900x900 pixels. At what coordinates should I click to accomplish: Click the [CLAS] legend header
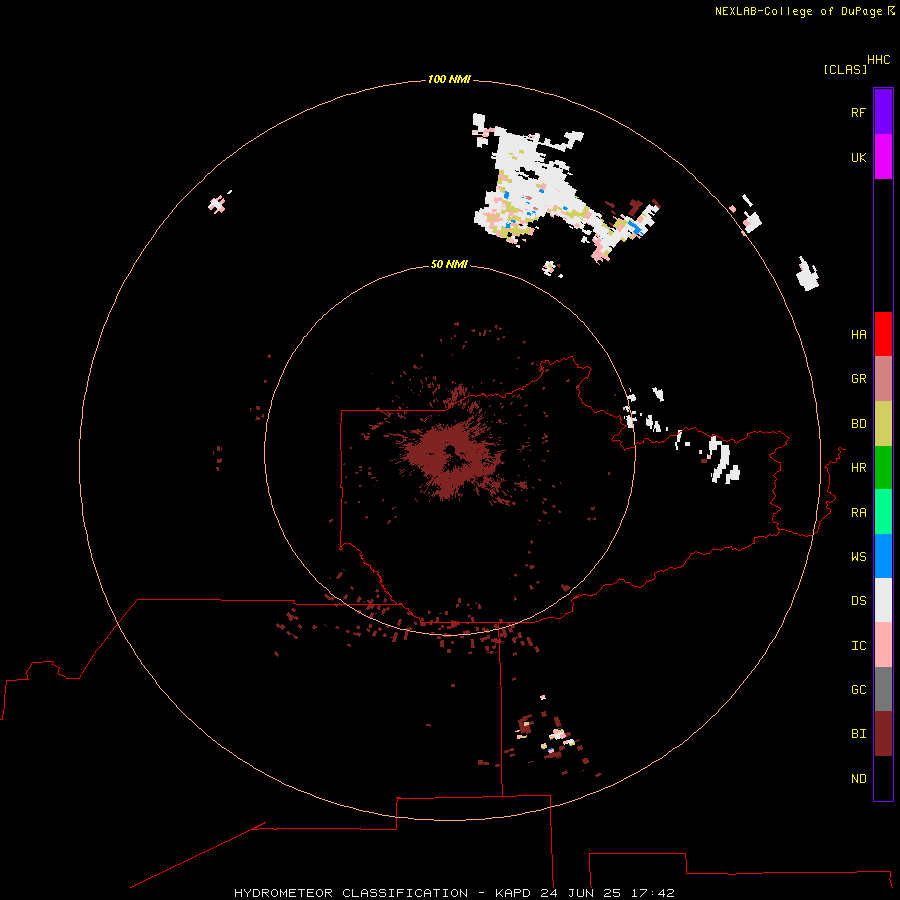[x=845, y=69]
